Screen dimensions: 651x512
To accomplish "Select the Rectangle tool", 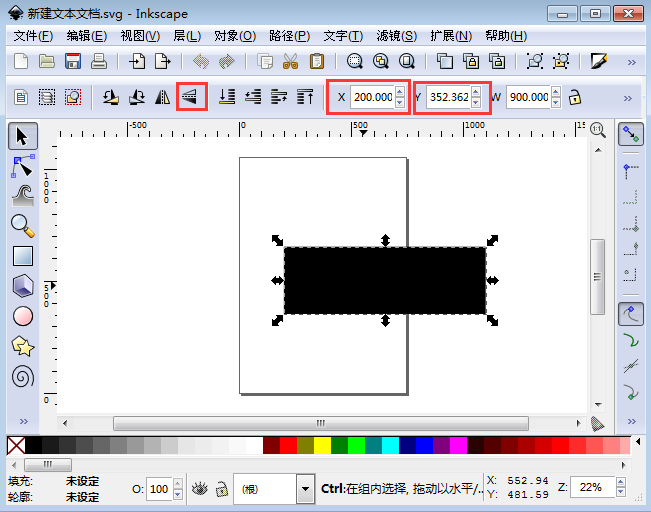I will click(23, 256).
